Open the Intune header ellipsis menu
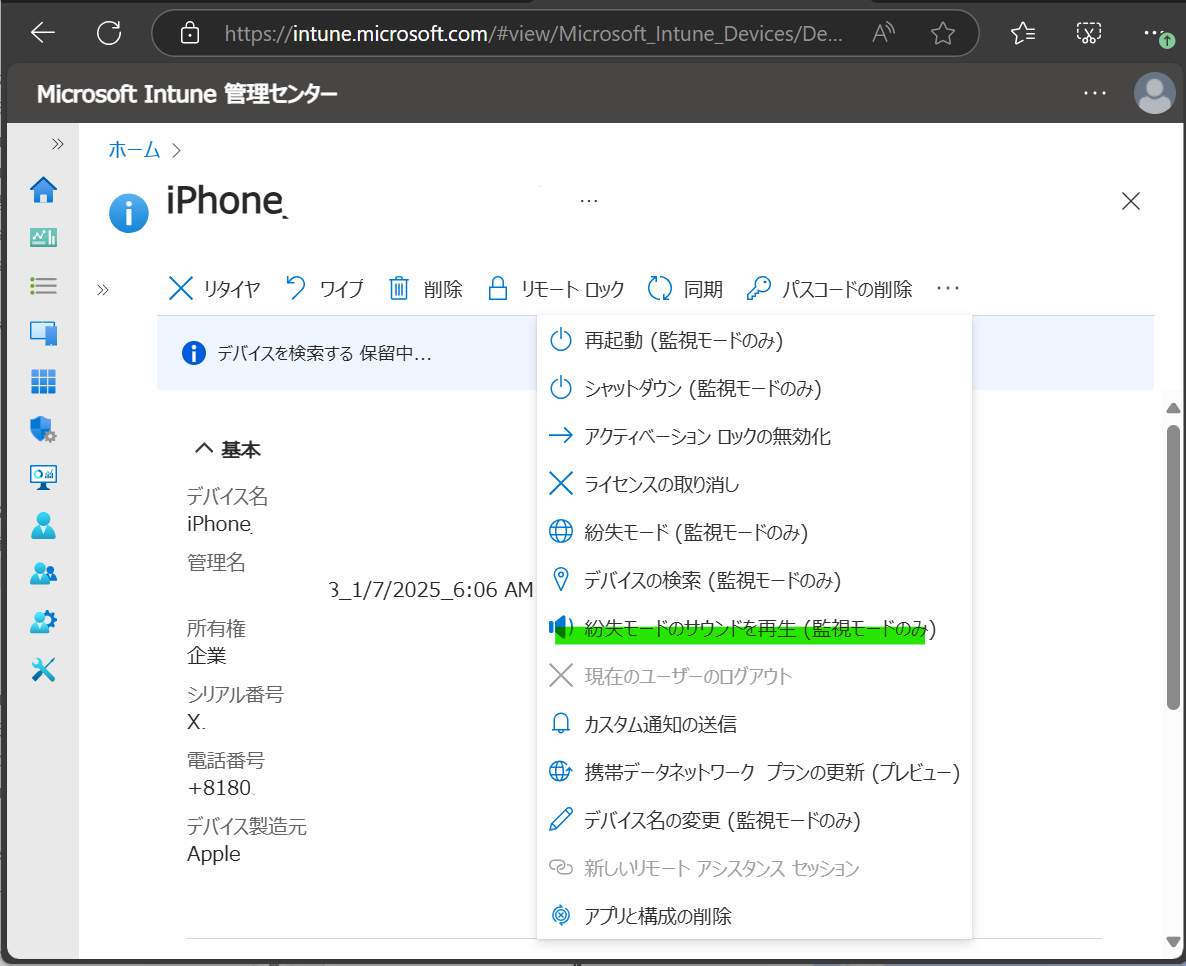Image resolution: width=1186 pixels, height=966 pixels. point(1094,93)
